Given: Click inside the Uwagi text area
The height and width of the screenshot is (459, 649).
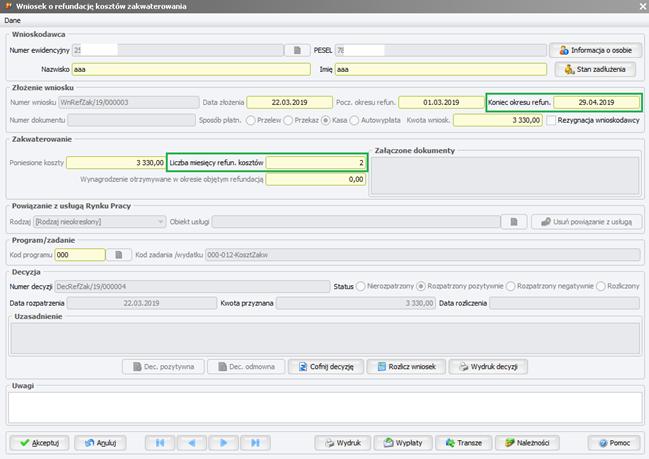Looking at the screenshot, I should coord(325,407).
